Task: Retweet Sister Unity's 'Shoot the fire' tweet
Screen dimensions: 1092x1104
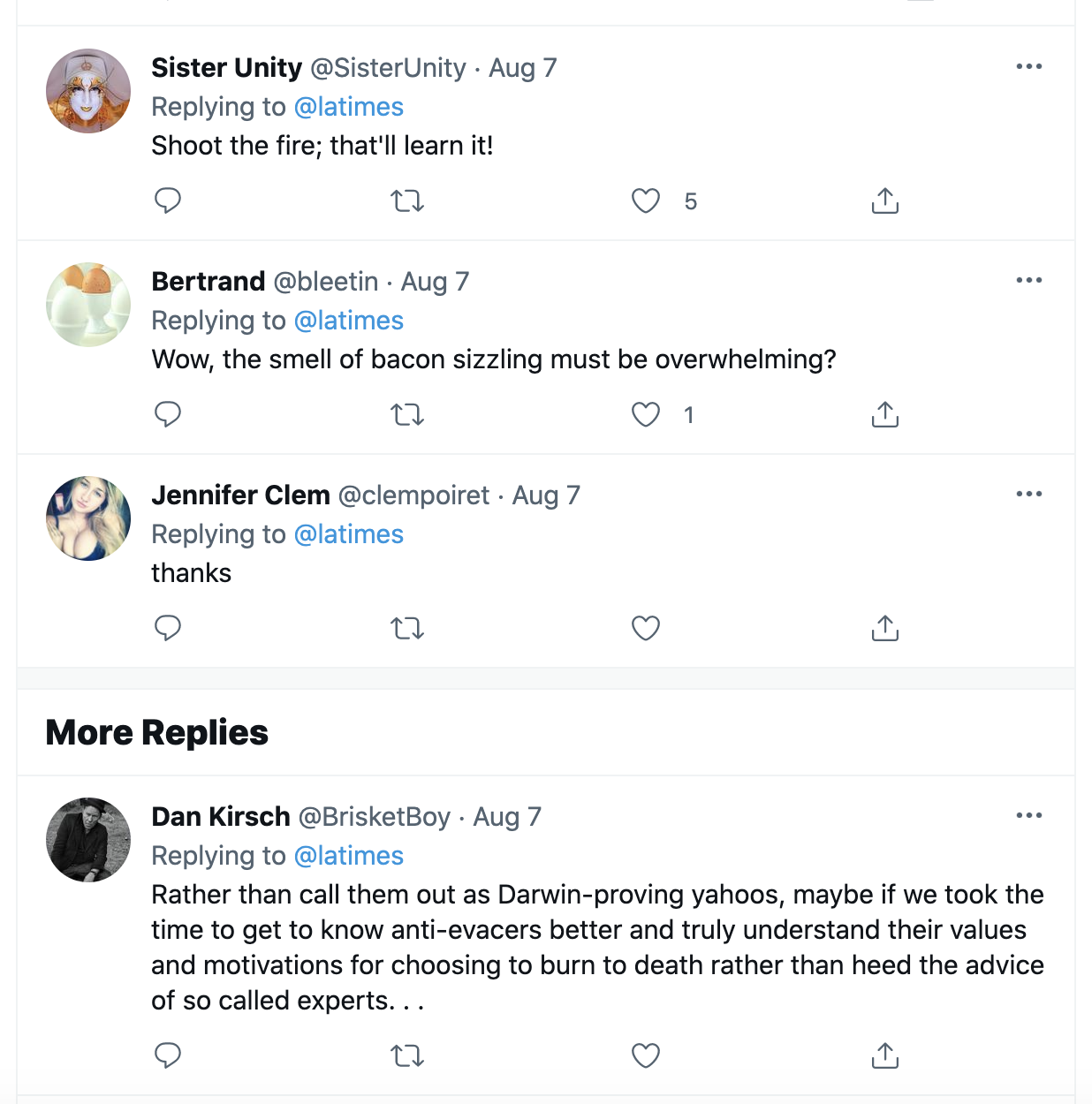Action: click(407, 201)
